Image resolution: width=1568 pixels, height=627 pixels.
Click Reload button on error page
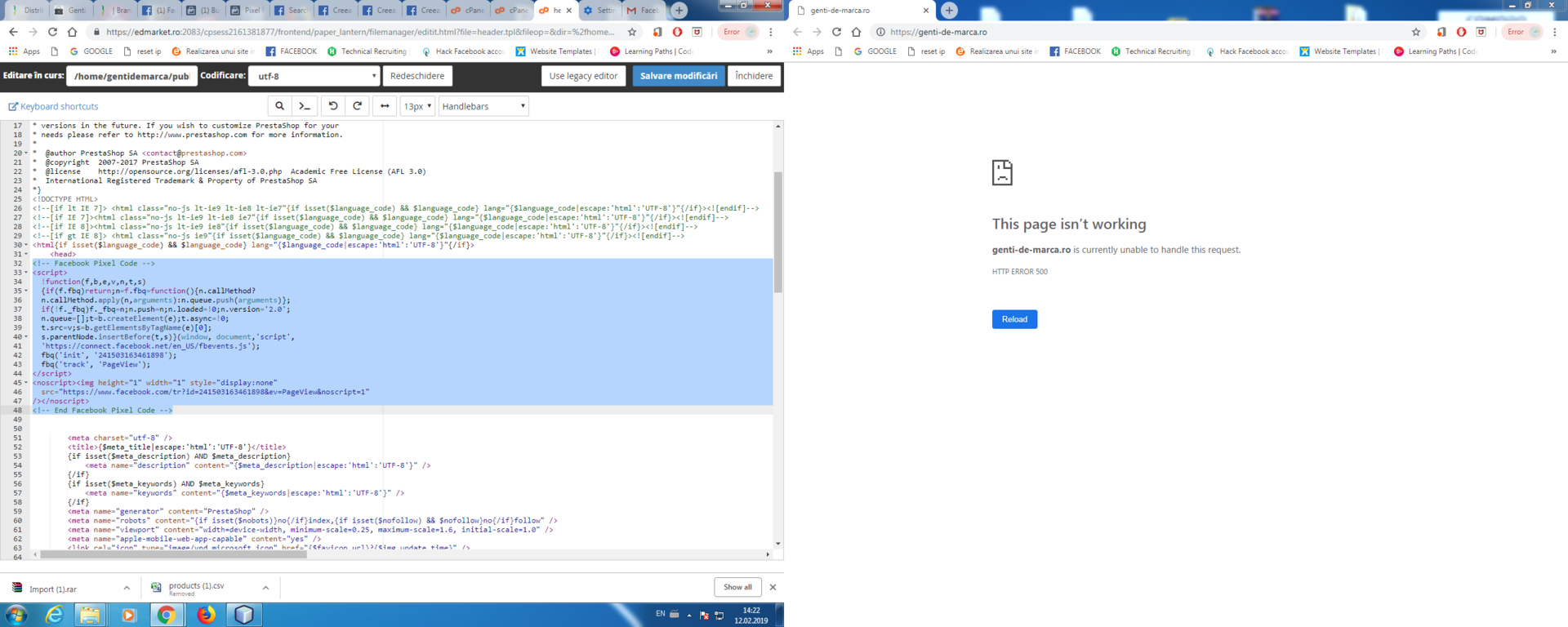pyautogui.click(x=1014, y=319)
